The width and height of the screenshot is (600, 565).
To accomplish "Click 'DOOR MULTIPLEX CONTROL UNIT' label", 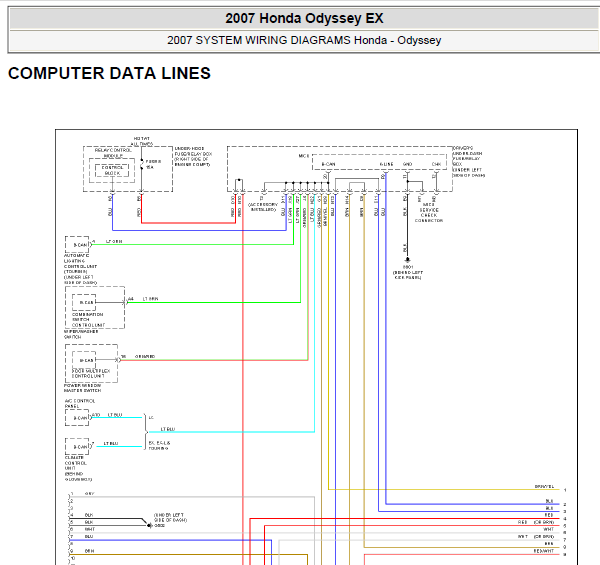I will (x=91, y=373).
